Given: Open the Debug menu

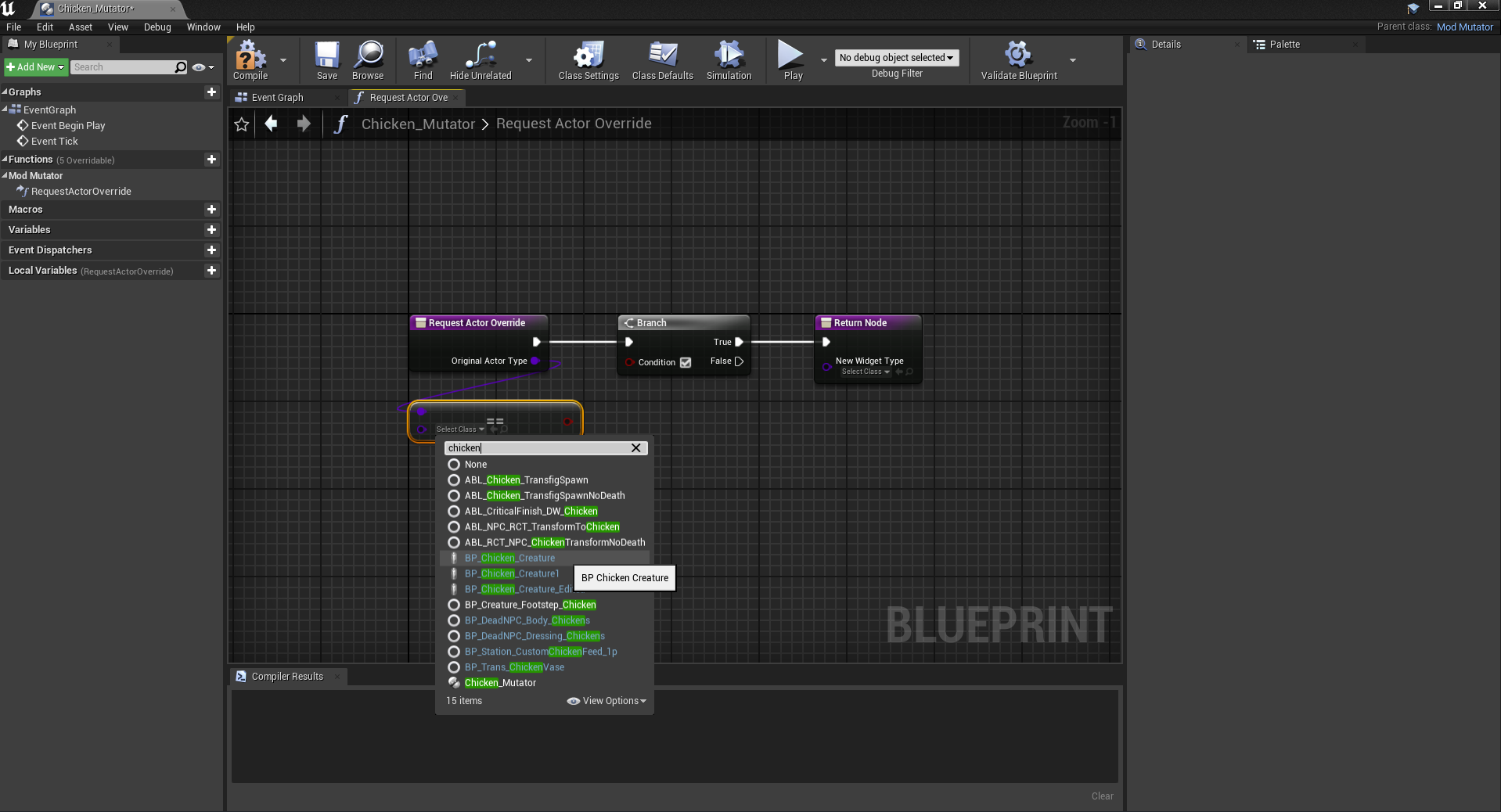Looking at the screenshot, I should pos(157,27).
